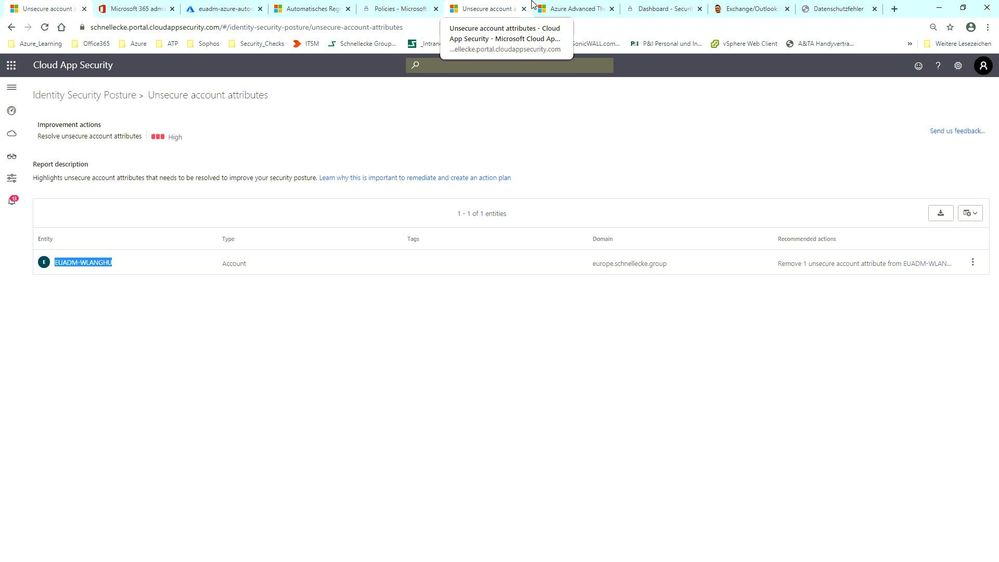Click the browser address bar URL
The image size is (999, 562).
[246, 27]
